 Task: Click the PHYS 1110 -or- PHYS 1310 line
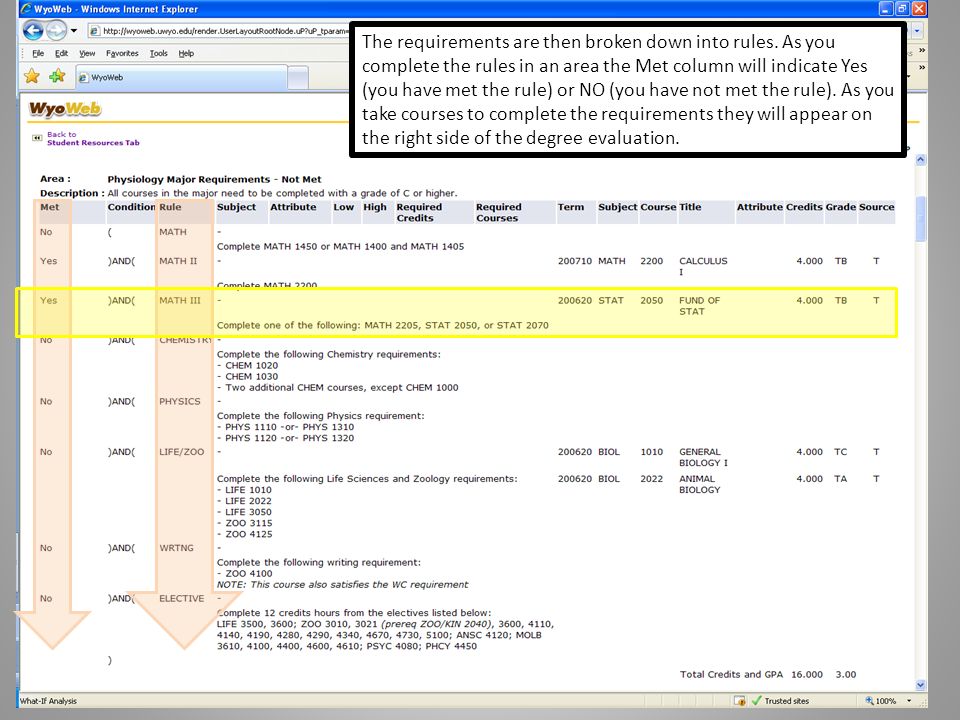tap(285, 427)
